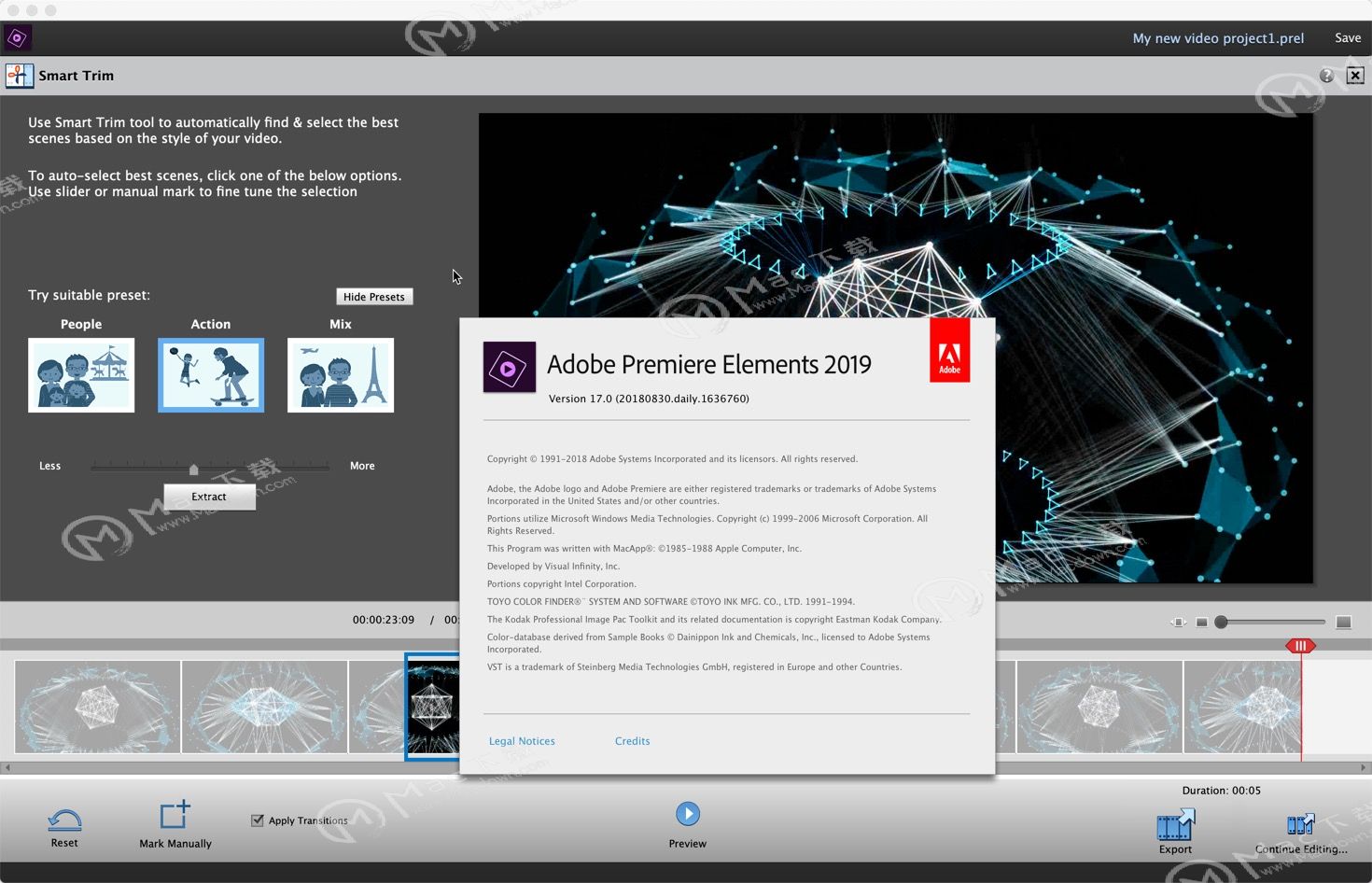Click the fit-to-timeline zoom icon
Viewport: 1372px width, 883px height.
[x=1178, y=623]
